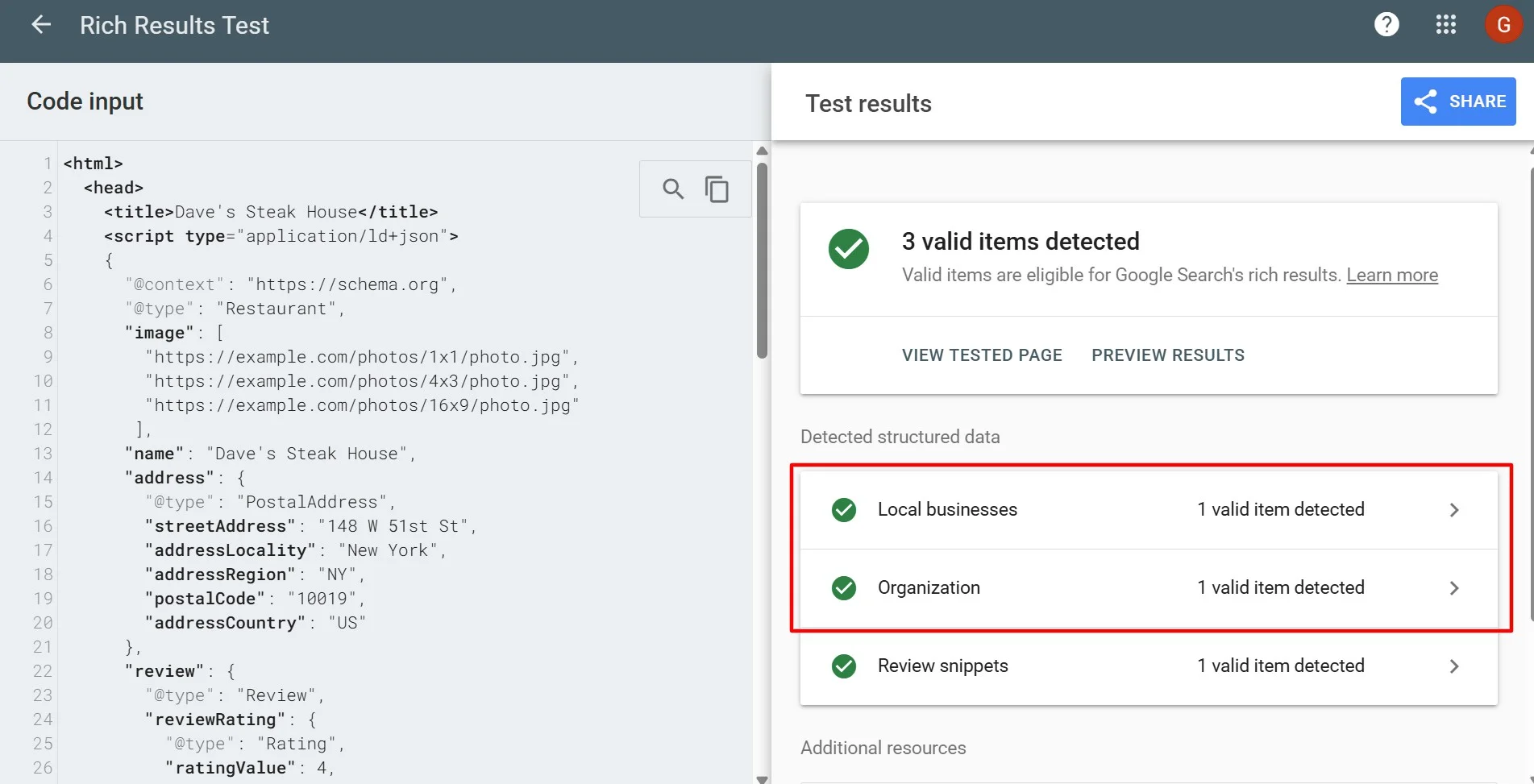Click the code scrollbar down arrow
1534x784 pixels.
pyautogui.click(x=762, y=778)
